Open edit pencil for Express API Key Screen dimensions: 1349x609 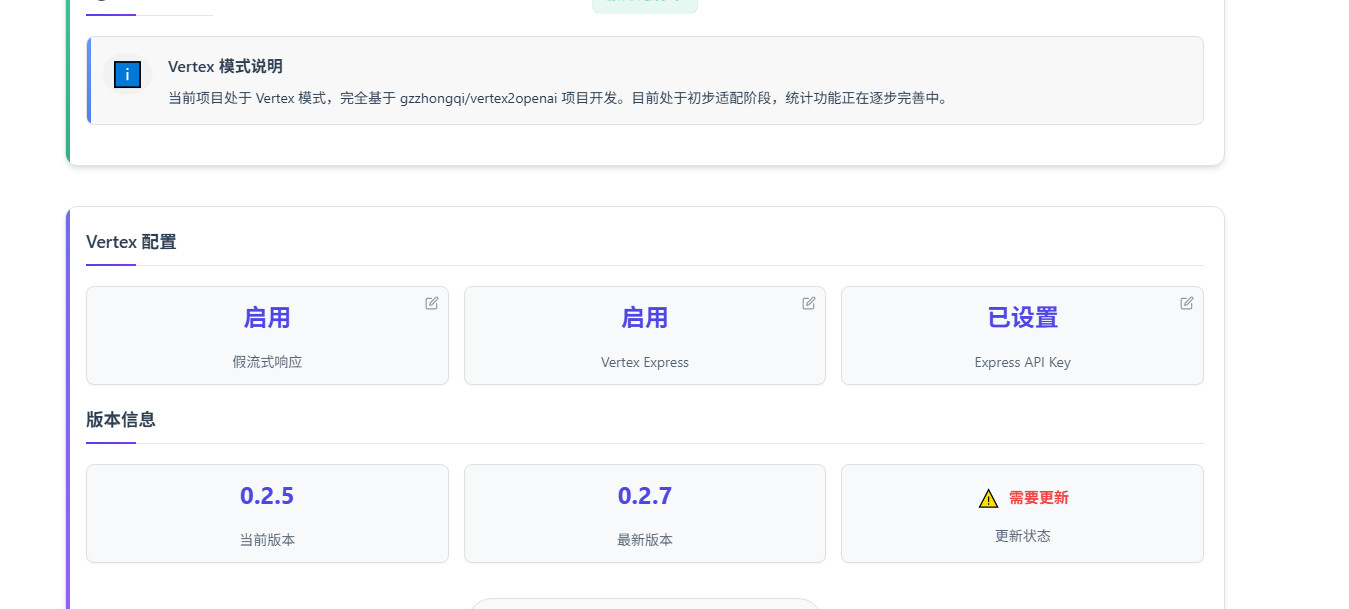[1187, 303]
